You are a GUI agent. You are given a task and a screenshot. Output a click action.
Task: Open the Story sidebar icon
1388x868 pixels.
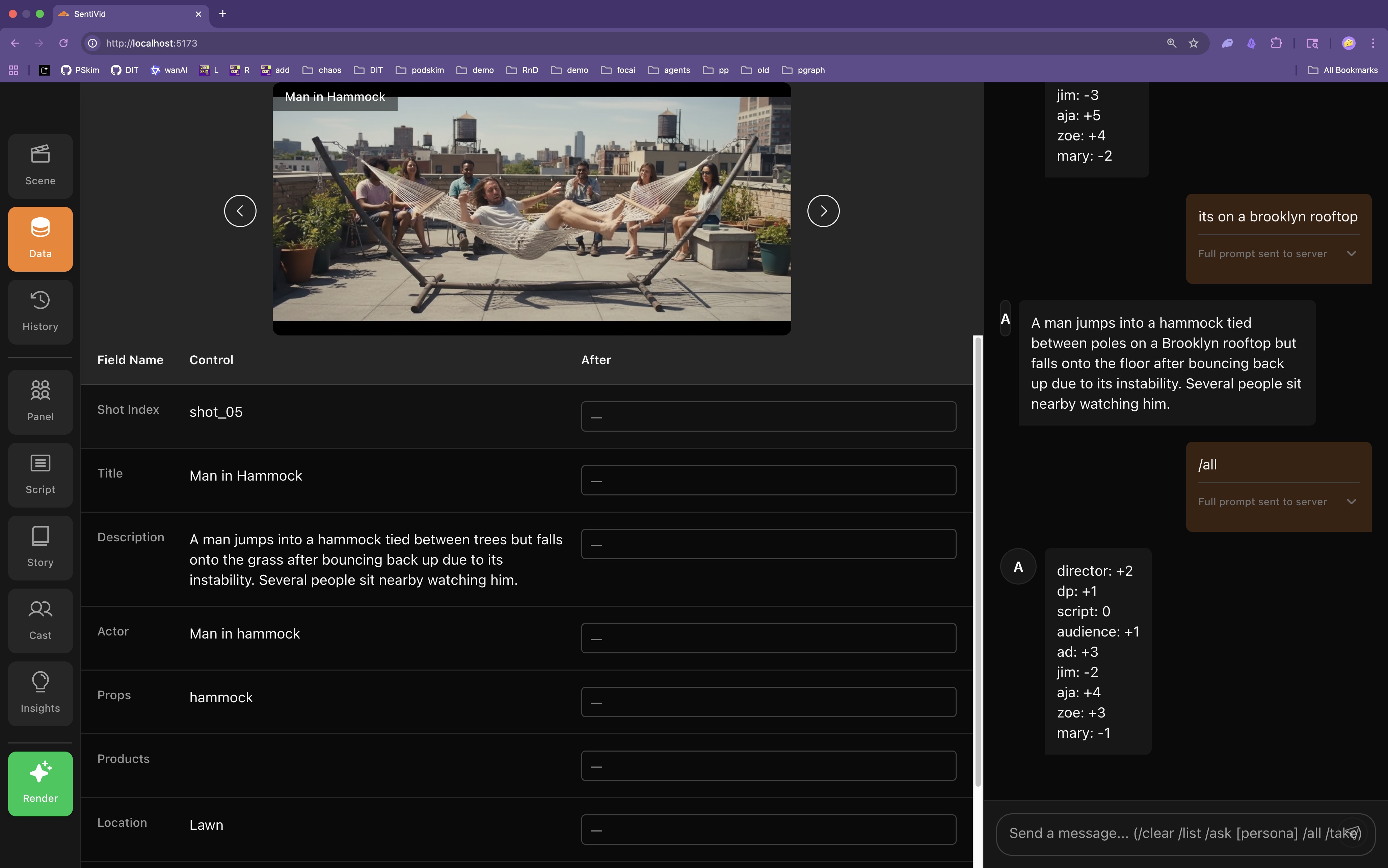tap(40, 548)
